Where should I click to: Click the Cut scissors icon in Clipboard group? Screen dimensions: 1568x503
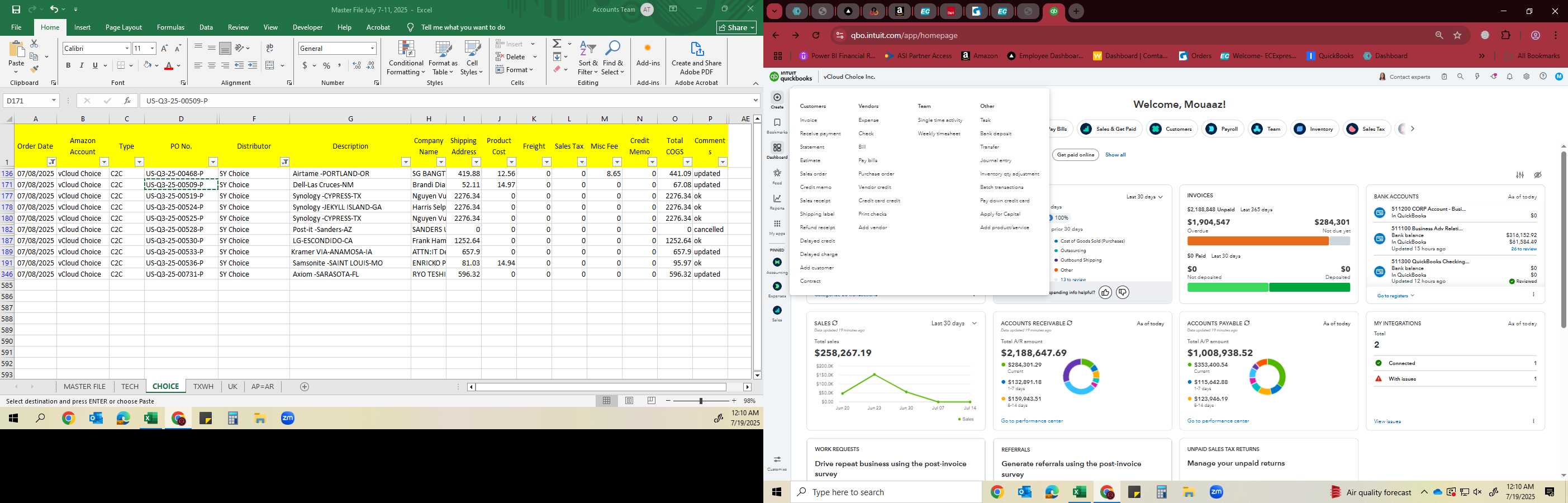[34, 44]
